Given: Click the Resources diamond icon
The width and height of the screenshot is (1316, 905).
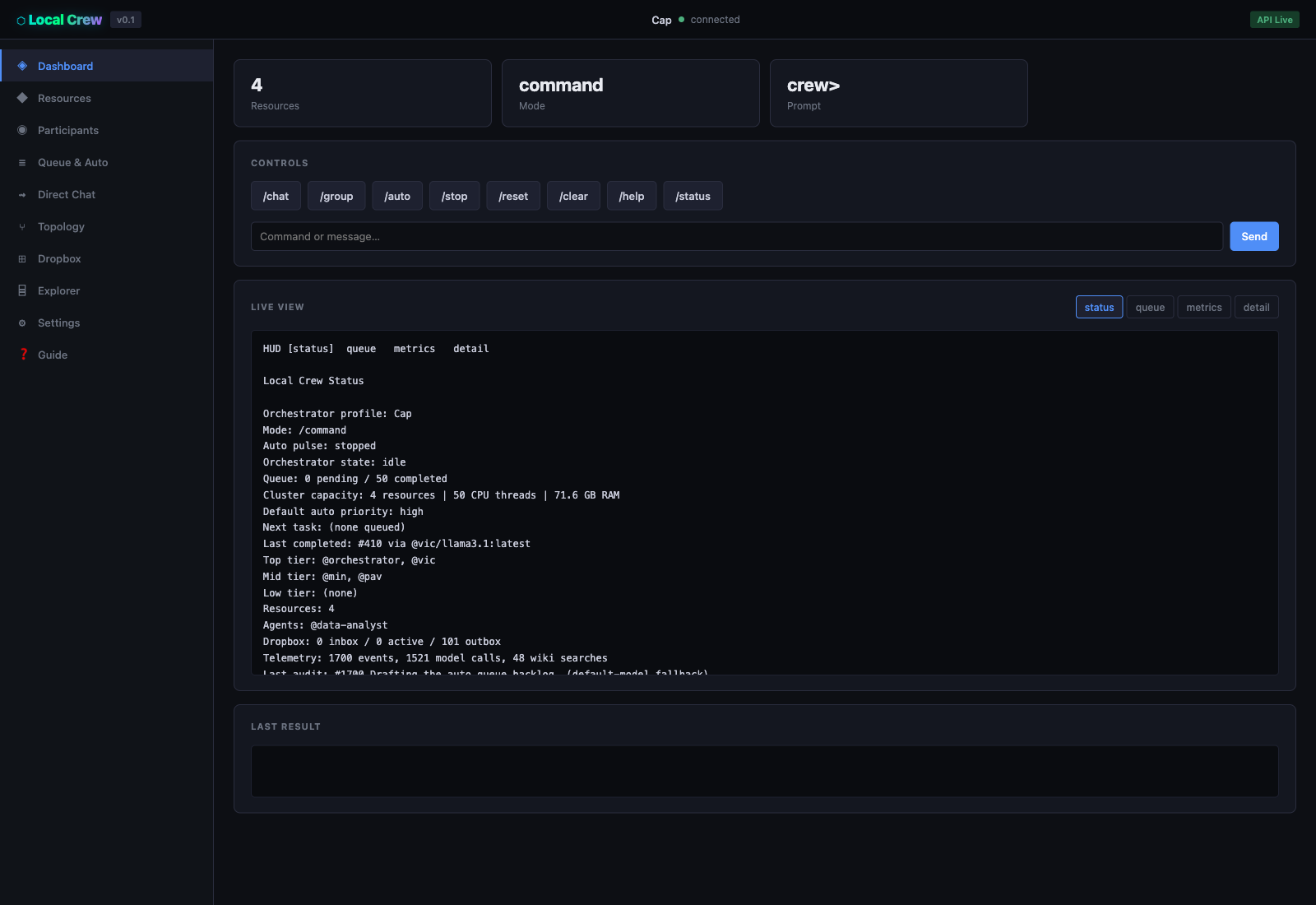Looking at the screenshot, I should [x=22, y=98].
